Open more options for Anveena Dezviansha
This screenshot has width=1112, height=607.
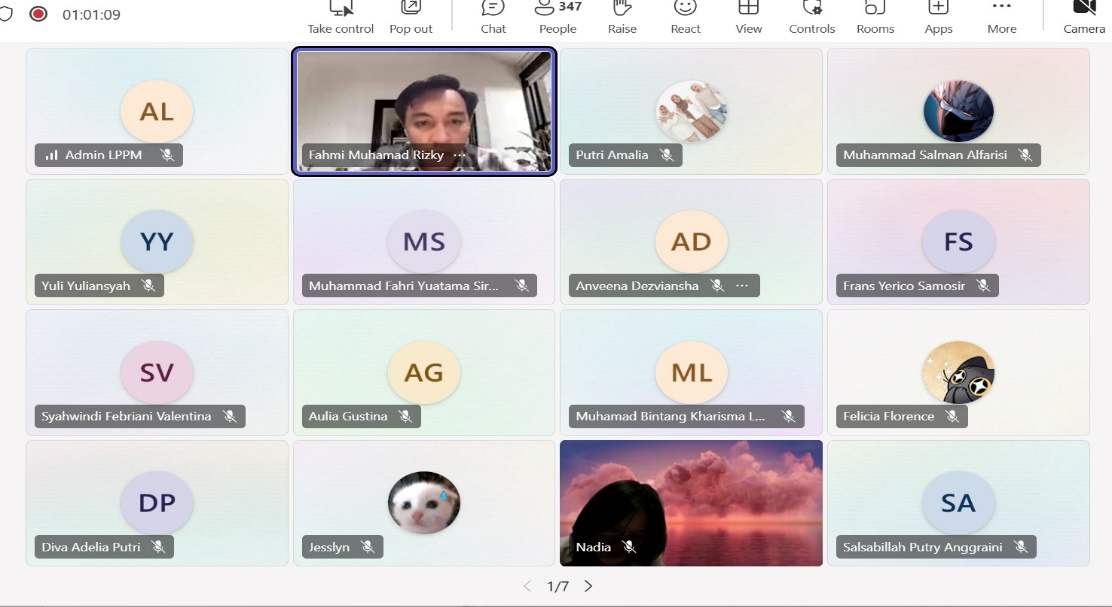742,286
